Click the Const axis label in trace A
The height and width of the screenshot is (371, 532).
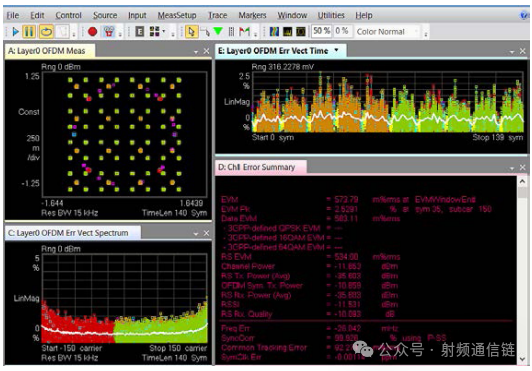pyautogui.click(x=29, y=112)
